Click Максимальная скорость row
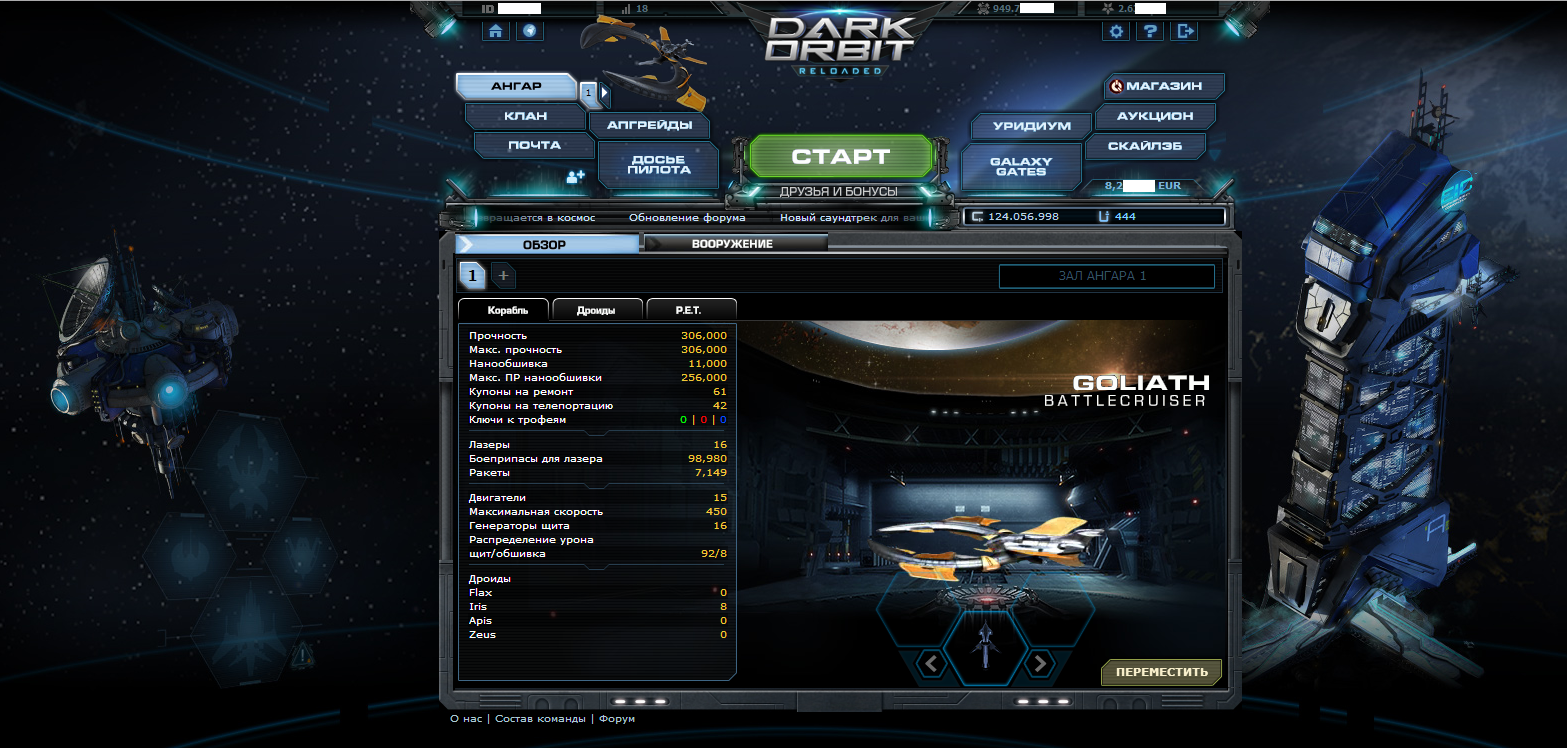Image resolution: width=1567 pixels, height=748 pixels. [x=597, y=511]
